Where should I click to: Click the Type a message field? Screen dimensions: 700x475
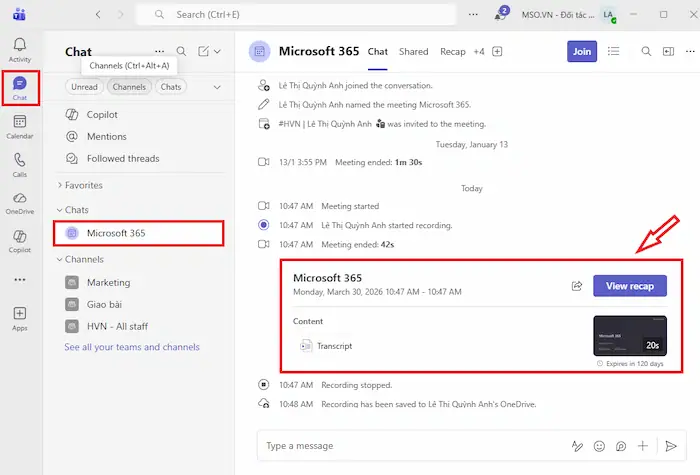coord(410,446)
